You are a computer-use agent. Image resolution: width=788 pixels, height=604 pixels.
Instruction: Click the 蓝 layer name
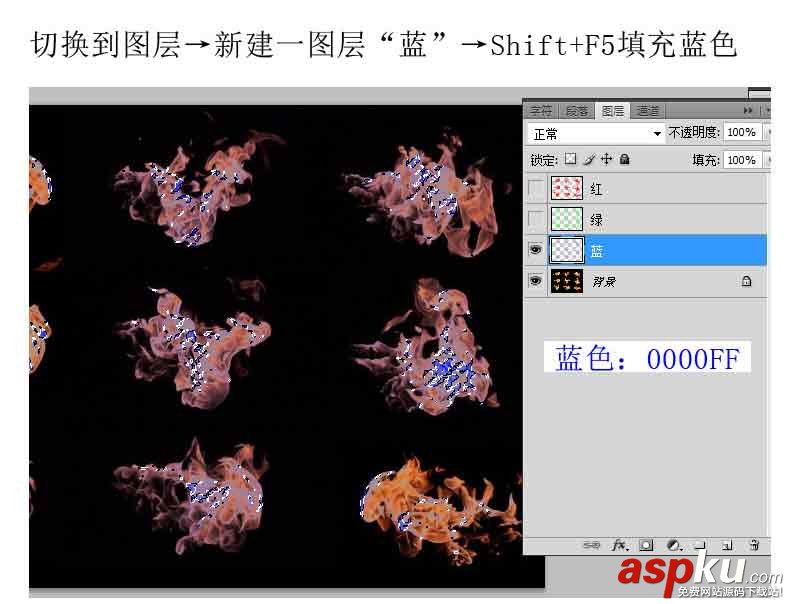pos(597,250)
